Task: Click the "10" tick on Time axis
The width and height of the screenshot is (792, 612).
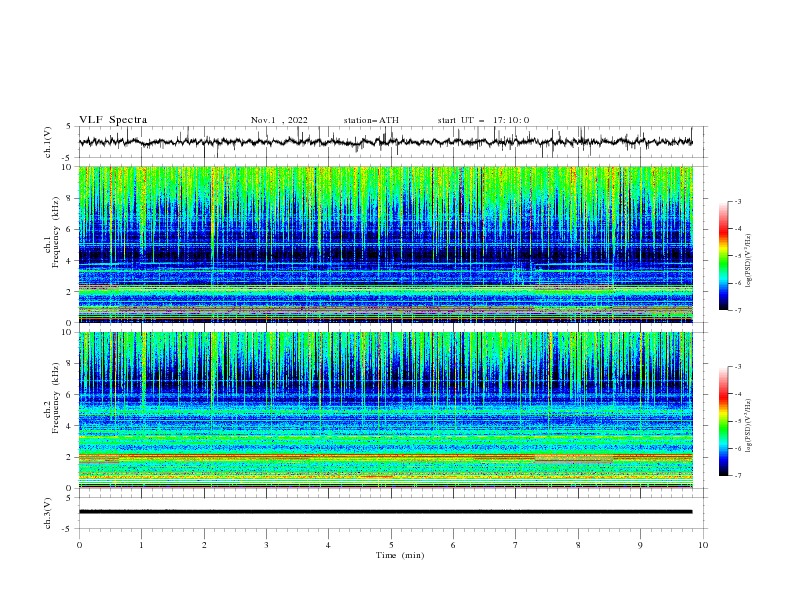Action: coord(703,545)
